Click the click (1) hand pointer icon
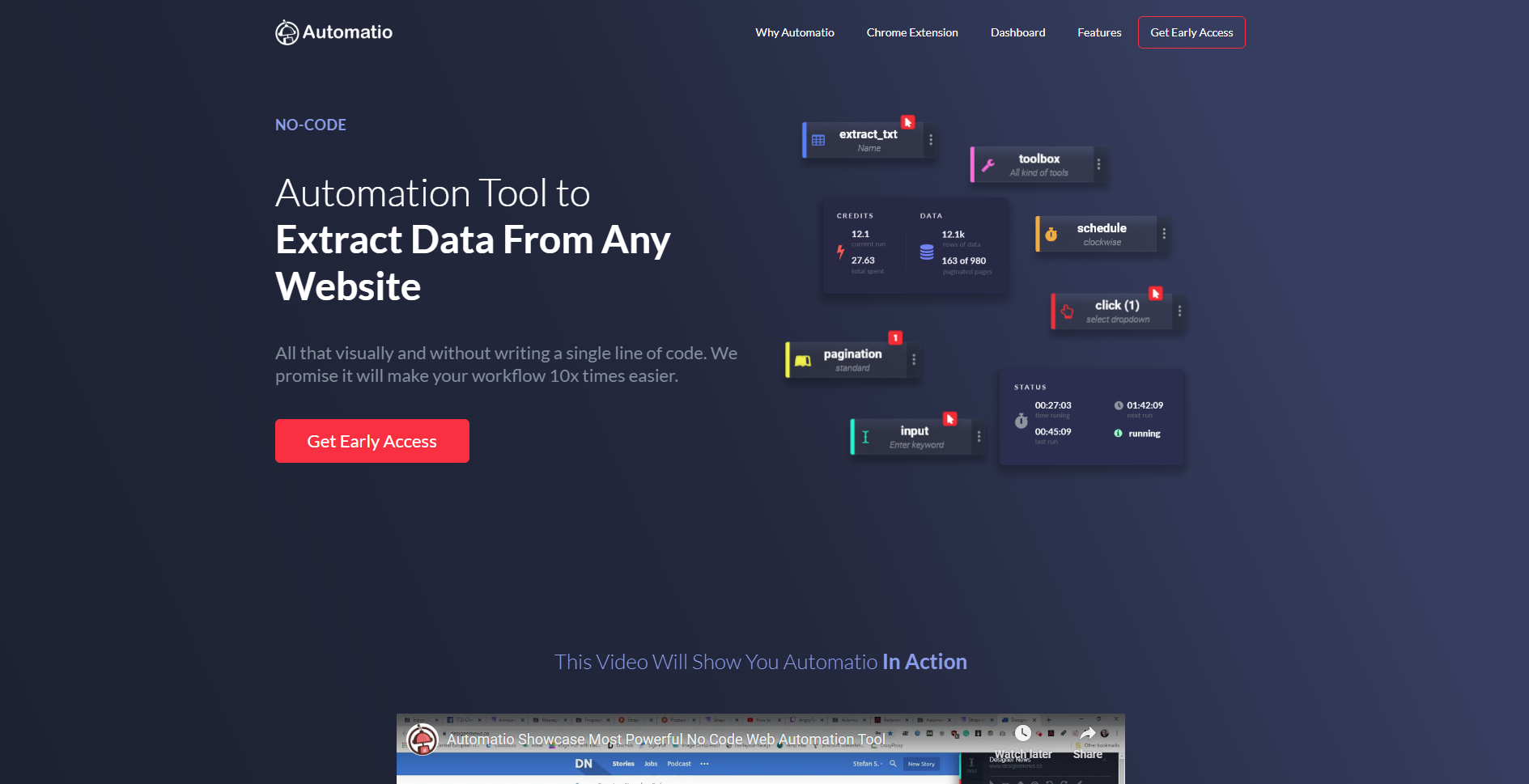This screenshot has height=784, width=1529. [1067, 311]
